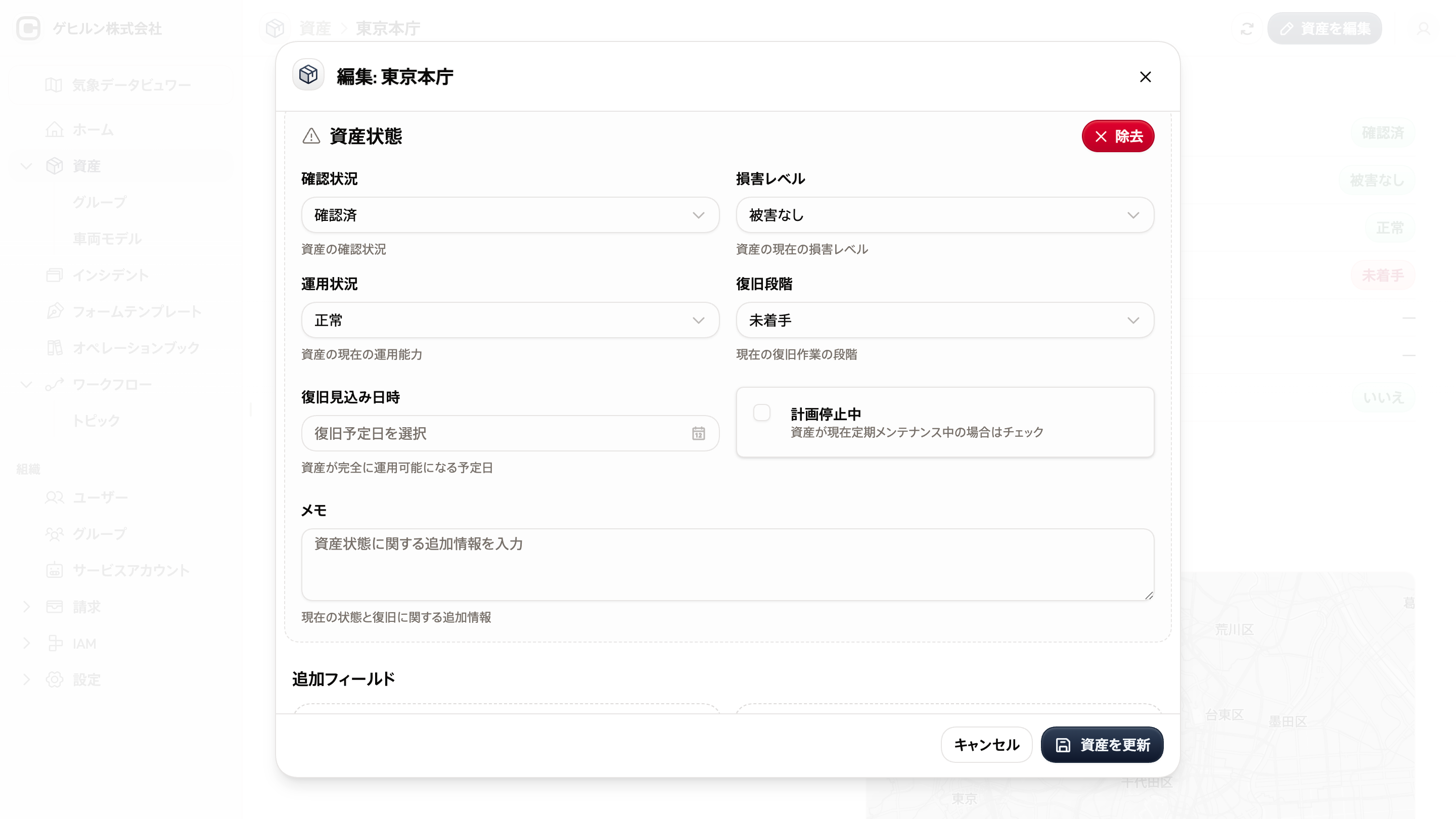Open グループ under 資産 in sidebar
The width and height of the screenshot is (1456, 819).
click(99, 202)
